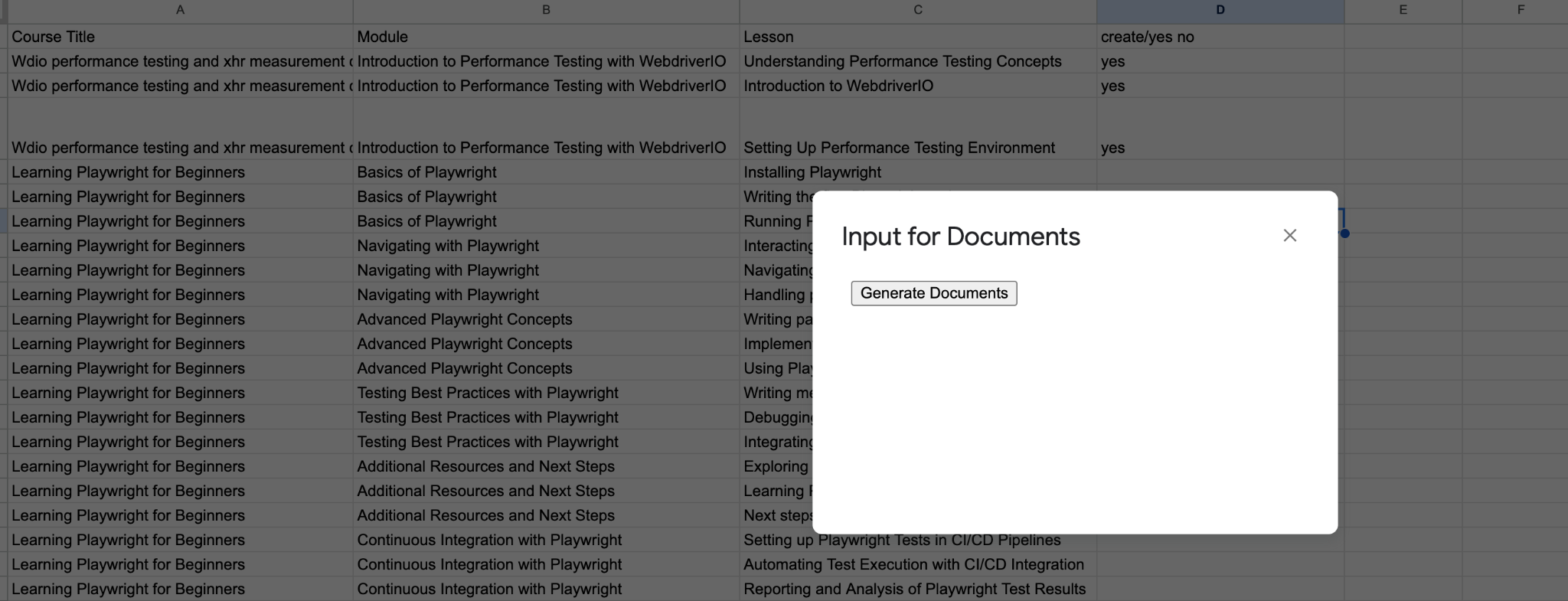Image resolution: width=1568 pixels, height=601 pixels.
Task: Select 'Setting up Playwright Tests in CI/CD Pipelines' cell
Action: tap(918, 540)
